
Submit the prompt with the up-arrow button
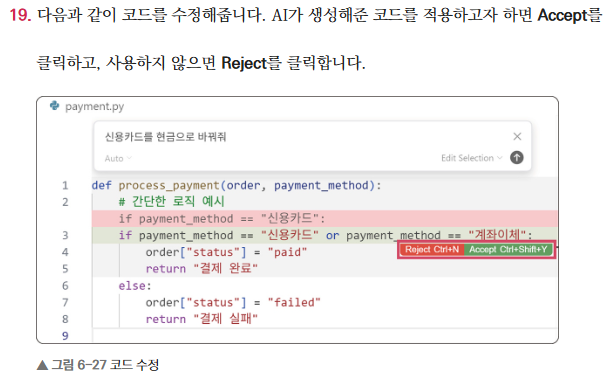pyautogui.click(x=517, y=158)
